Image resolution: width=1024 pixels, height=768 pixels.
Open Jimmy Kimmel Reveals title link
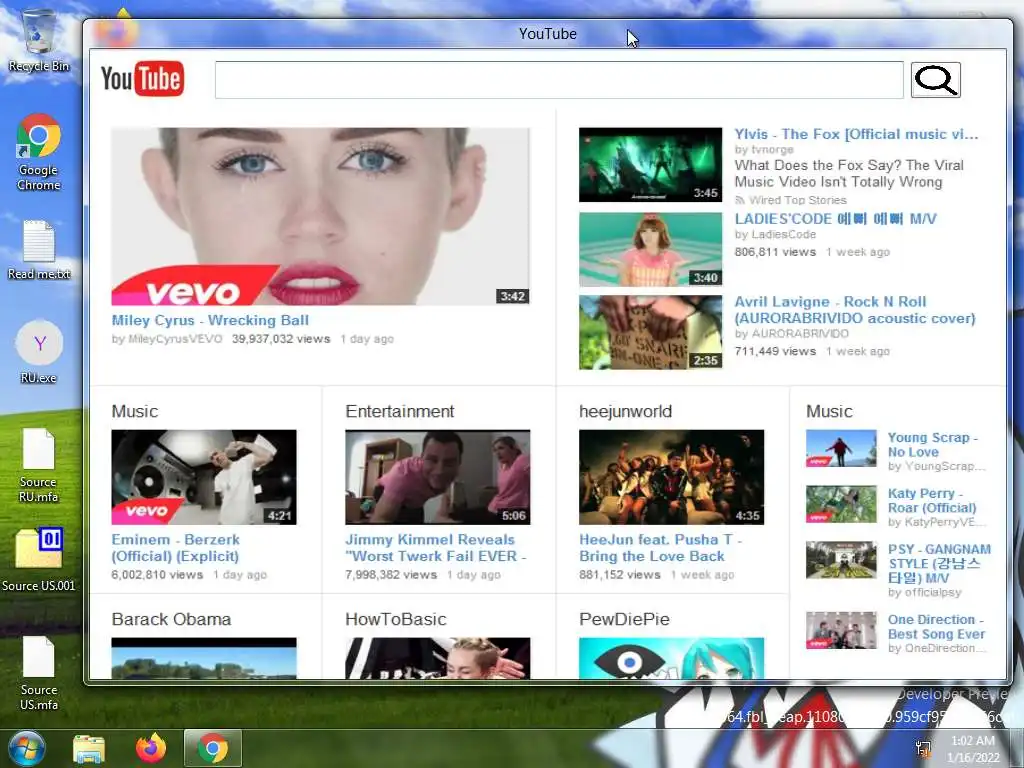436,548
